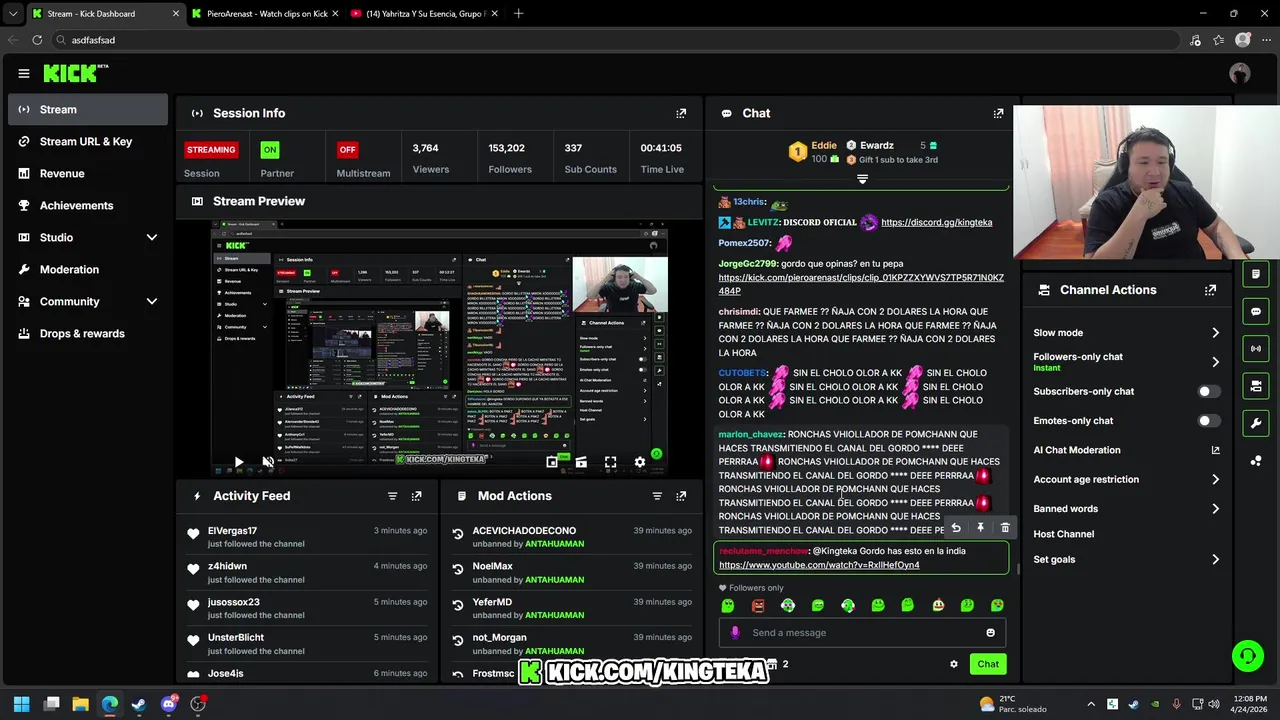Viewport: 1280px width, 720px height.
Task: Open the emoji picker in the message box
Action: [x=991, y=632]
